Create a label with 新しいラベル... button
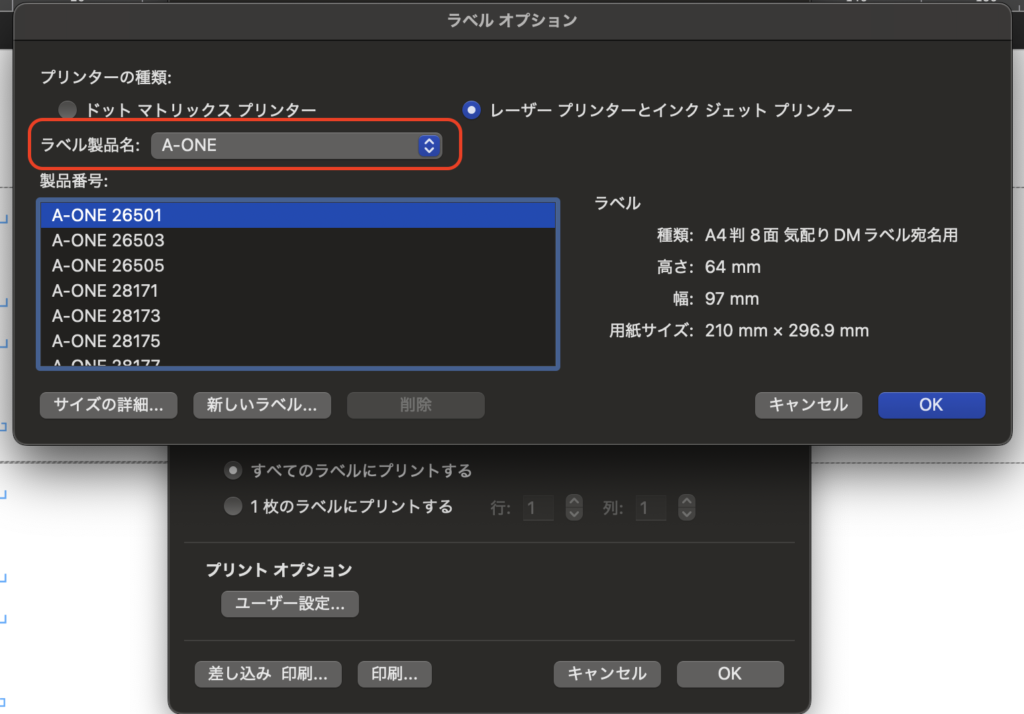This screenshot has width=1024, height=714. coord(262,405)
